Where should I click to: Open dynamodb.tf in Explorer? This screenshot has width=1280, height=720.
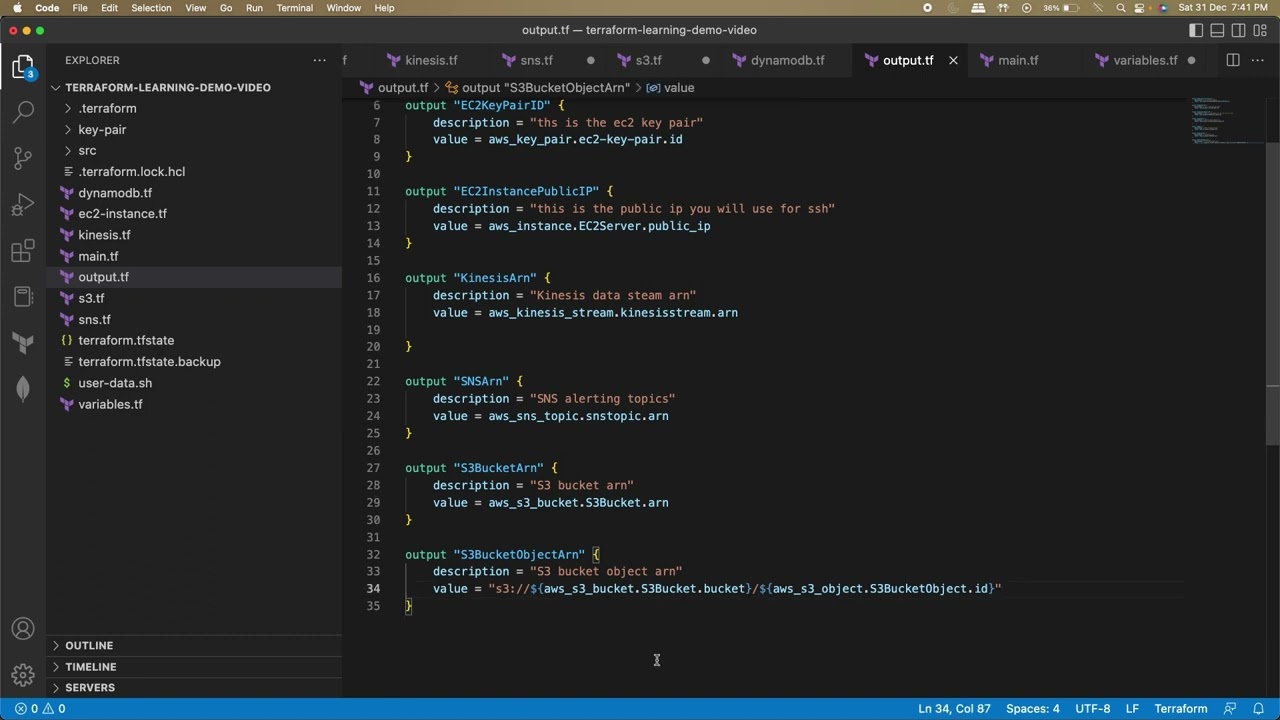[115, 193]
